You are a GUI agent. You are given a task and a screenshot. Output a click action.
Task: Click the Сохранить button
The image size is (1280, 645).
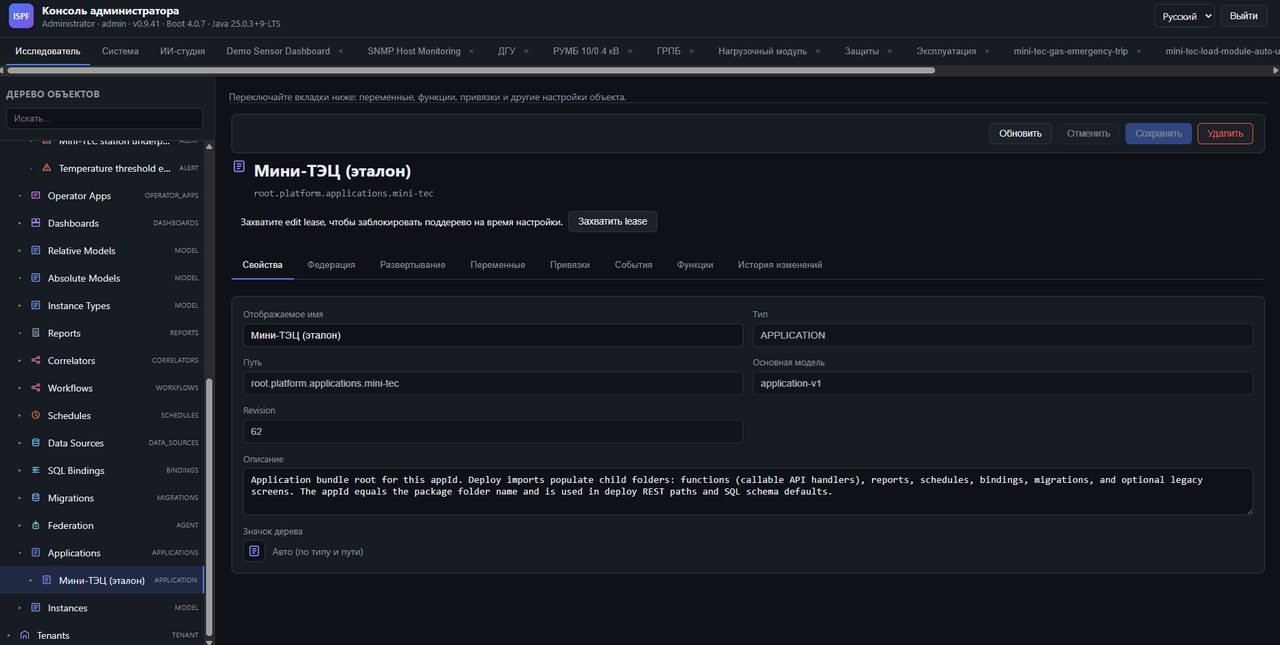pos(1158,133)
